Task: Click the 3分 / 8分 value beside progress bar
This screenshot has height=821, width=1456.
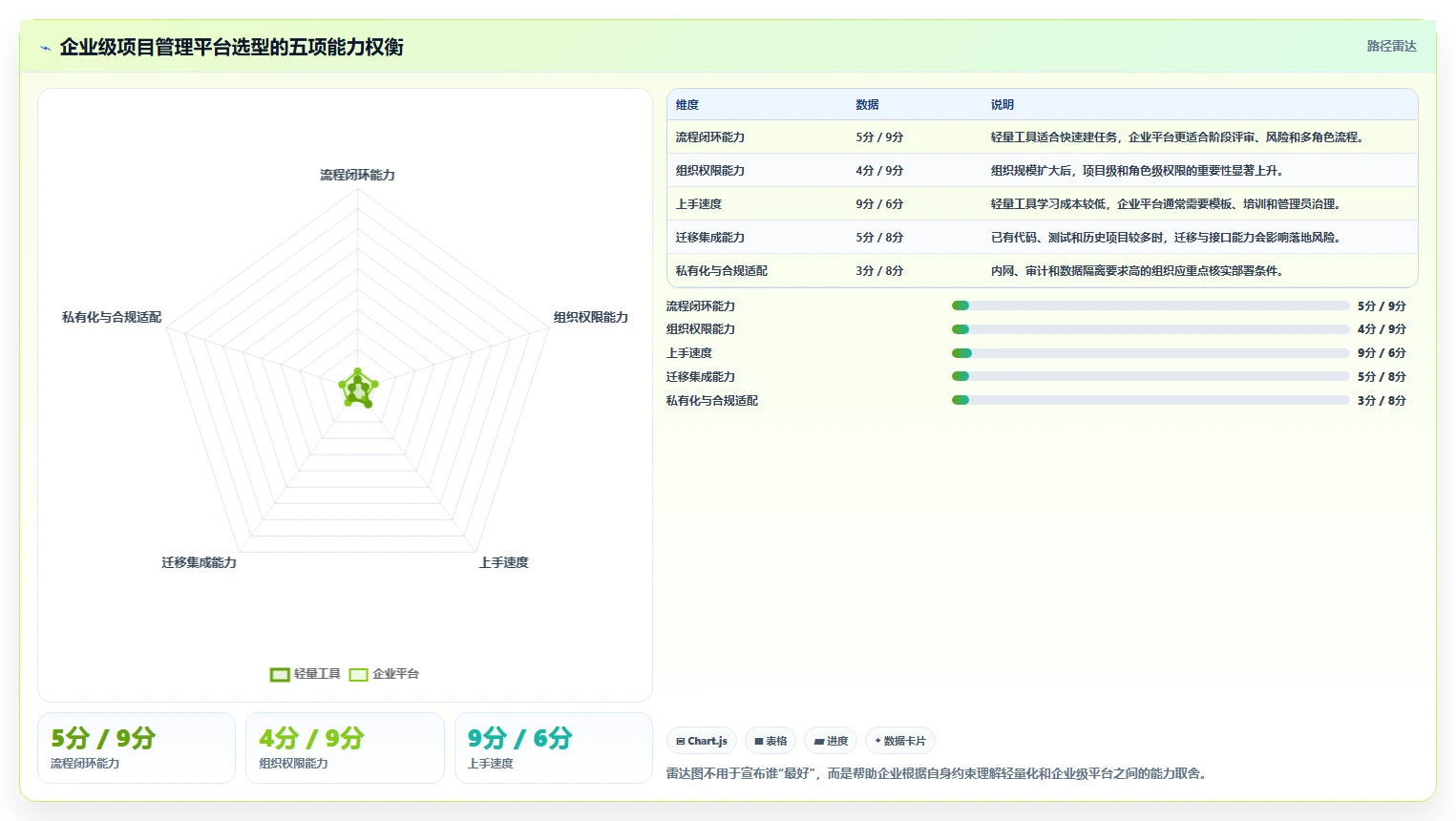Action: coord(1382,401)
